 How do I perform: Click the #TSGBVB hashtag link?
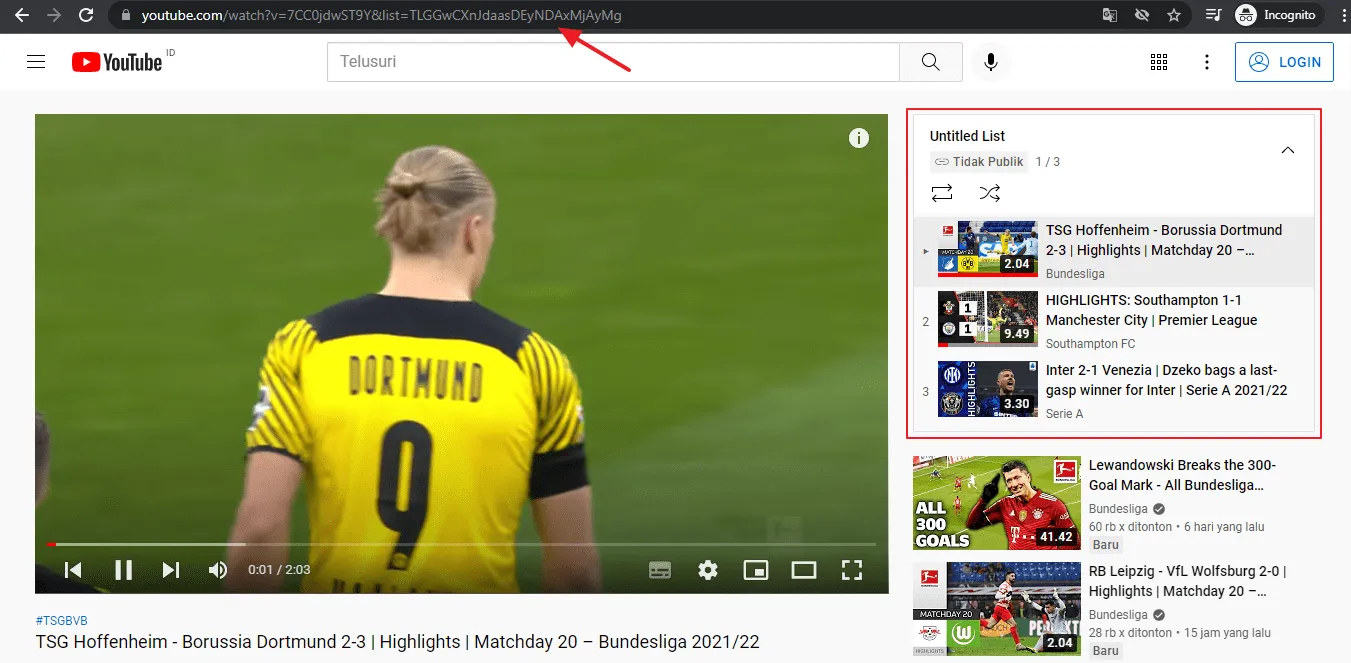61,621
